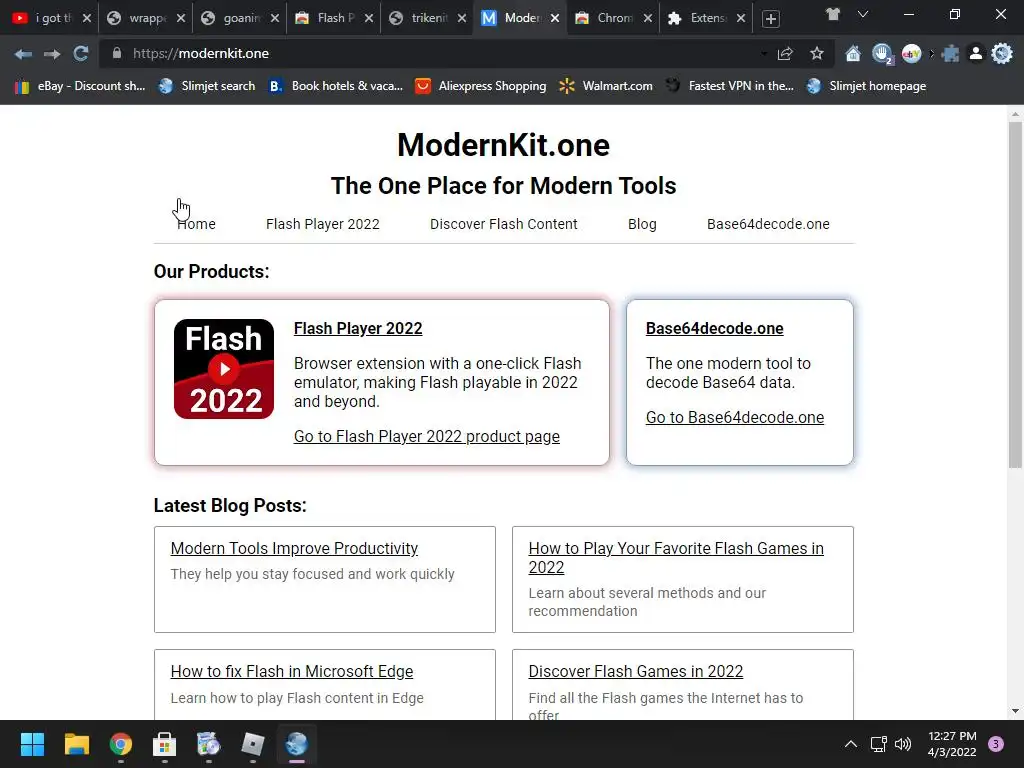Open the Walmart.com bookmark

click(606, 86)
